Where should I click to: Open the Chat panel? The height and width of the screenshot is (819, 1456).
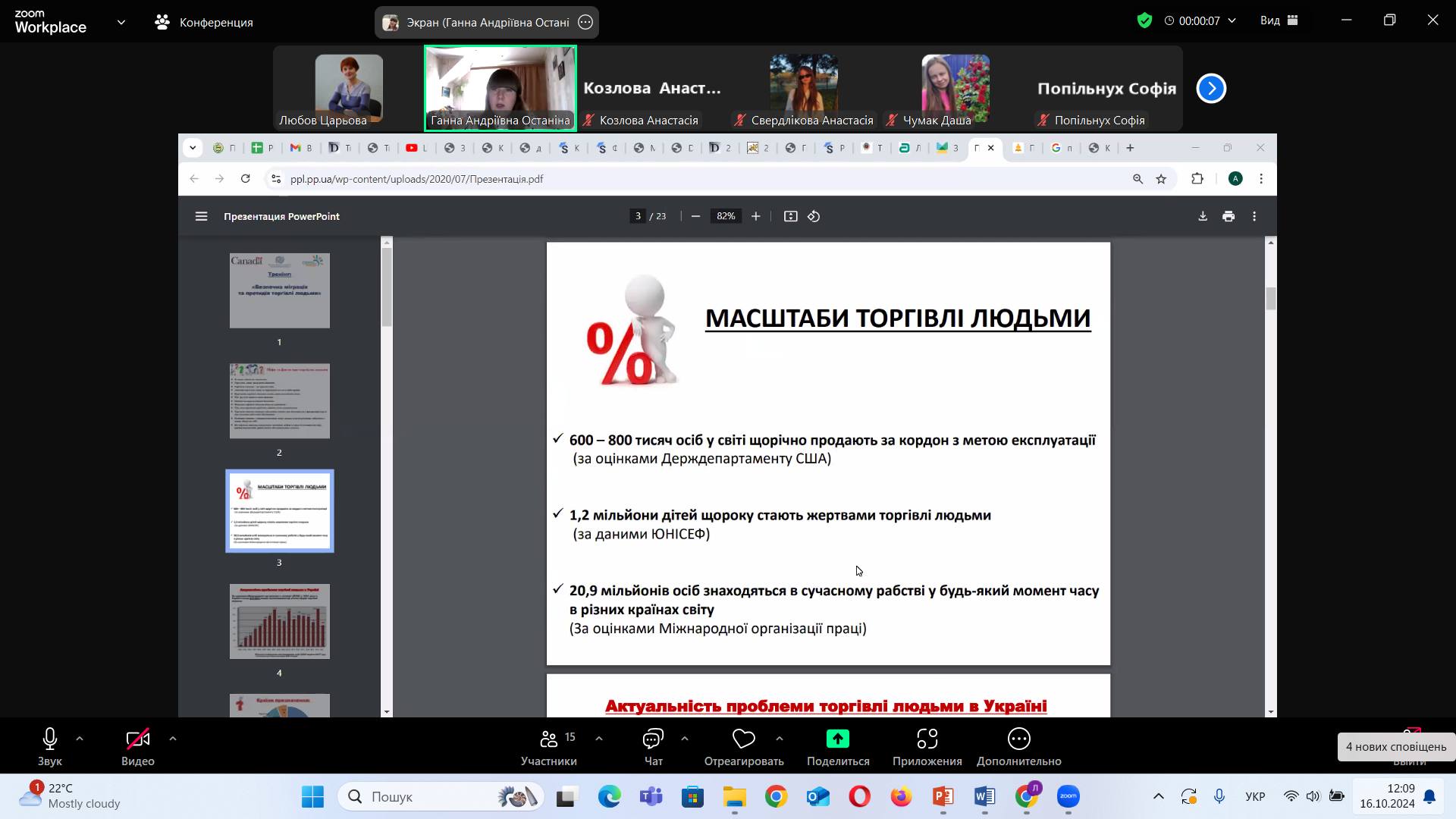pos(653,739)
